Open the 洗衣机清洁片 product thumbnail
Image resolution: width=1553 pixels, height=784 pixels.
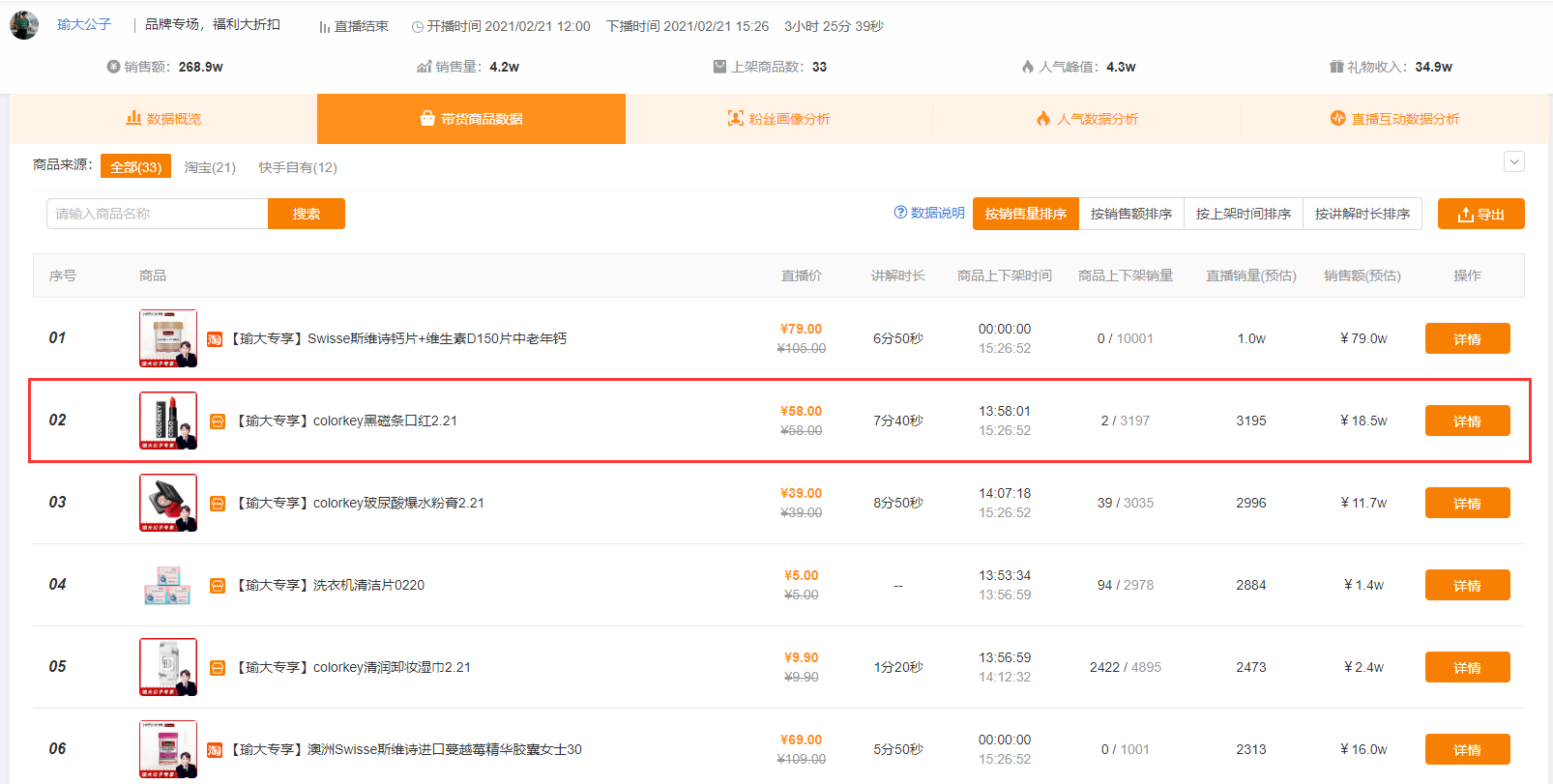pyautogui.click(x=168, y=585)
